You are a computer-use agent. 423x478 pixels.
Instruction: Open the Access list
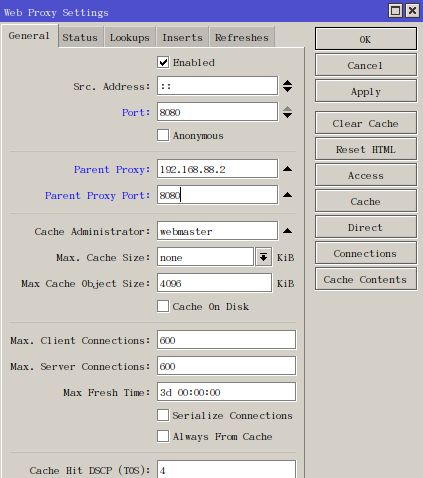coord(366,175)
